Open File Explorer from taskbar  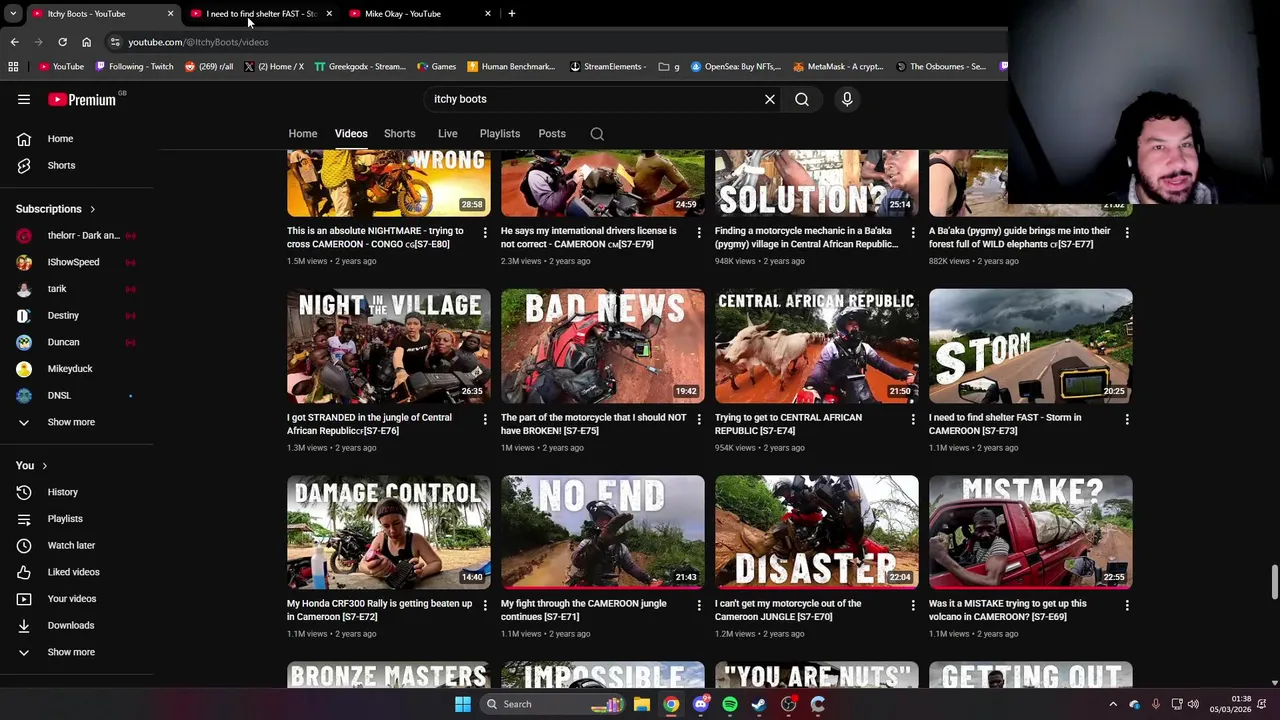642,704
